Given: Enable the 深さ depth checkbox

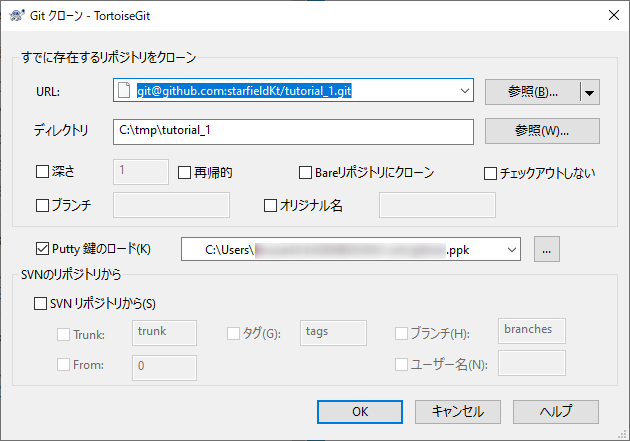Looking at the screenshot, I should pyautogui.click(x=42, y=172).
